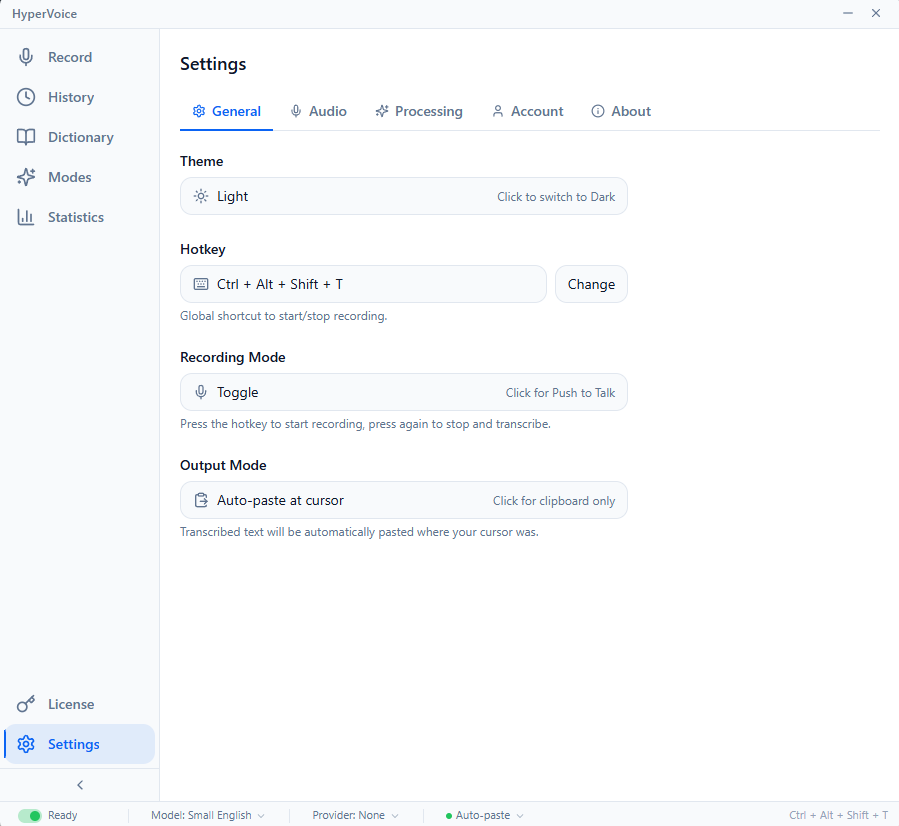Switch theme via 'Click to switch to Dark'

[x=556, y=197]
